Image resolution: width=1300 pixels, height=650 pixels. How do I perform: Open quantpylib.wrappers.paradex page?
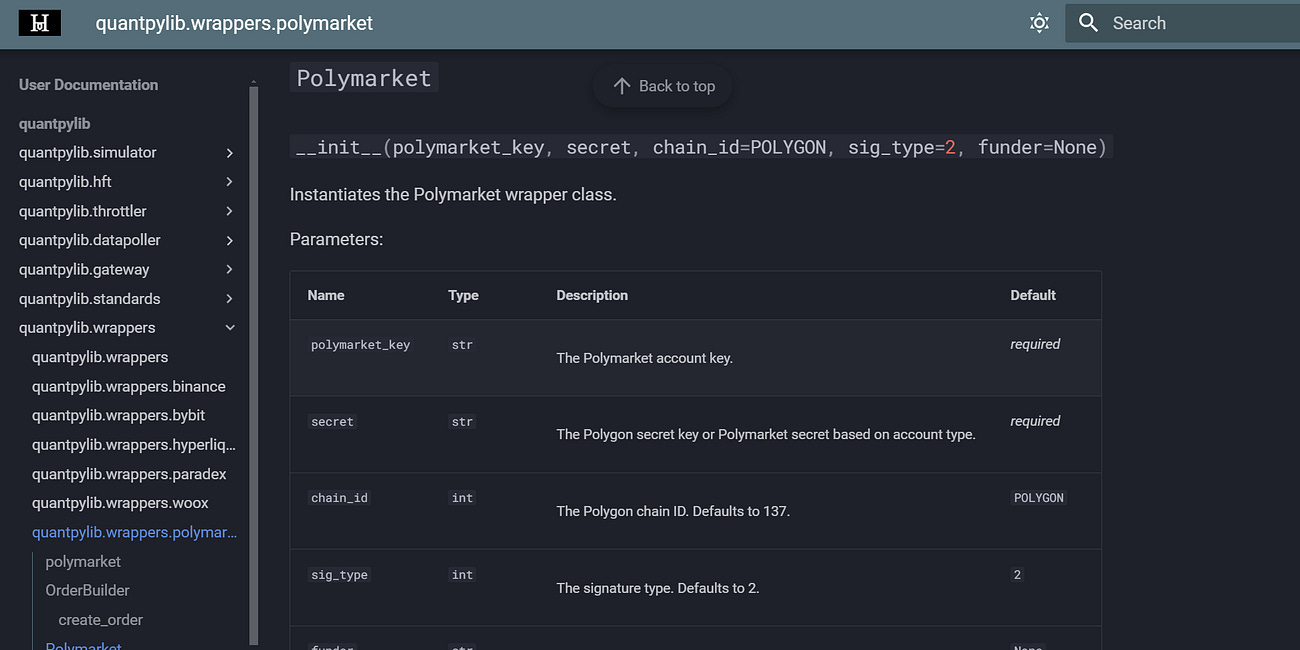[x=129, y=474]
